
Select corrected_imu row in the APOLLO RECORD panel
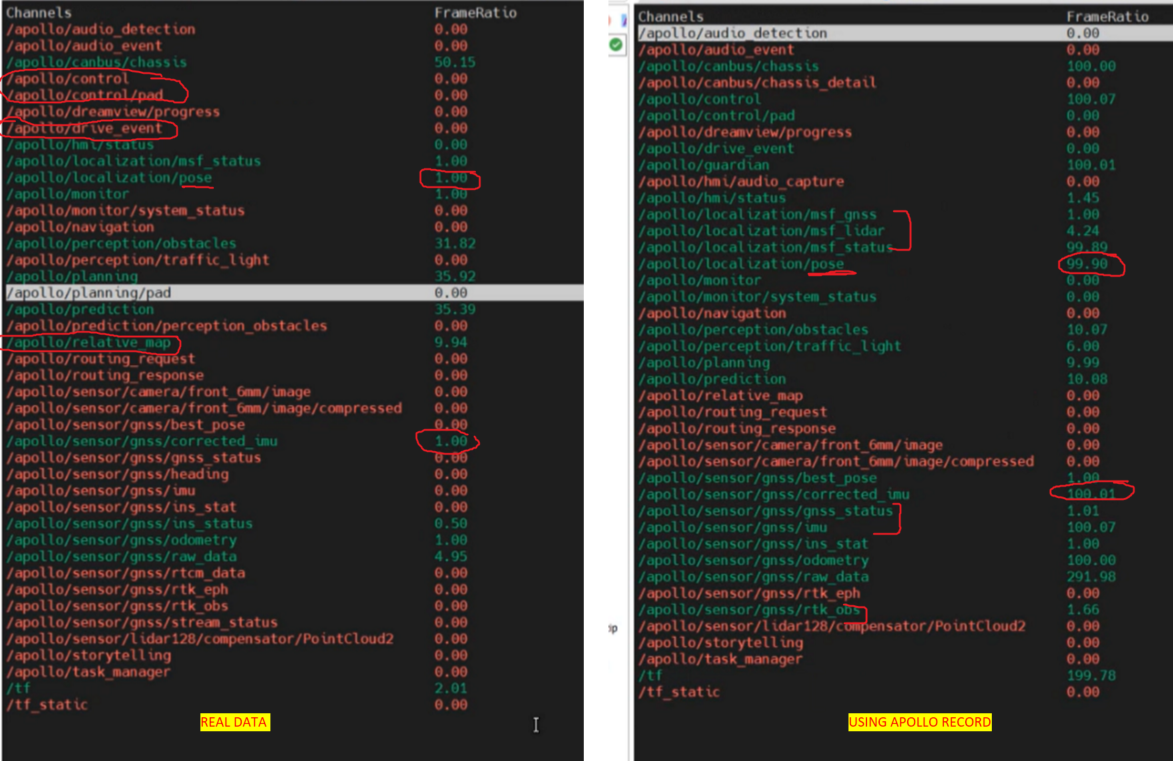pyautogui.click(x=774, y=494)
